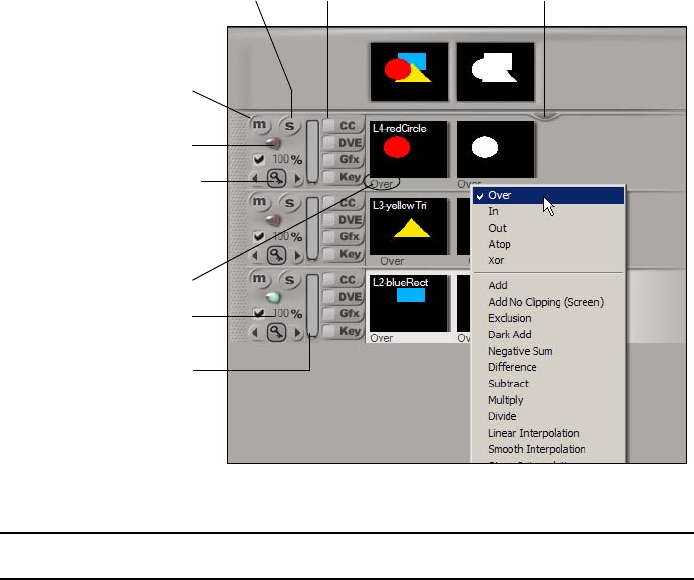Select the Negative Sum blend mode
The width and height of the screenshot is (694, 580).
pos(548,351)
